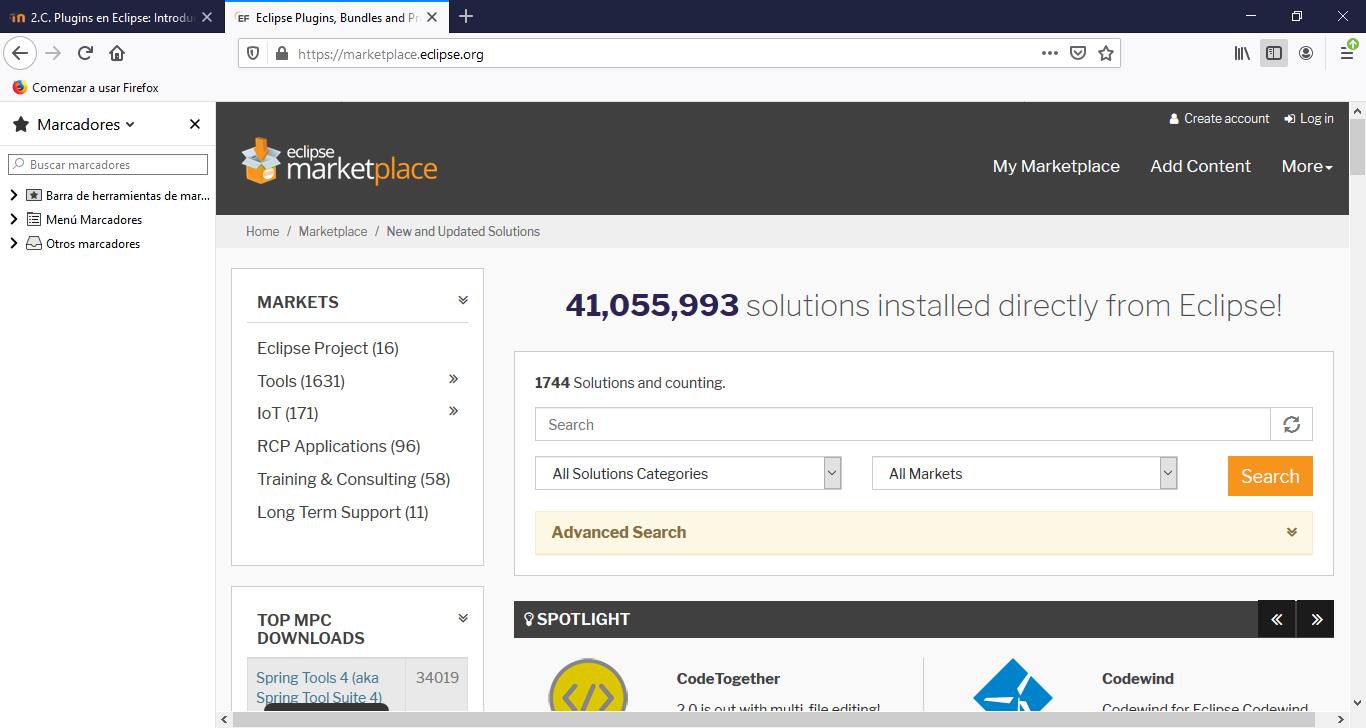Expand the 'Otros marcadores' folder
Screen dimensions: 1366x728
tap(14, 243)
